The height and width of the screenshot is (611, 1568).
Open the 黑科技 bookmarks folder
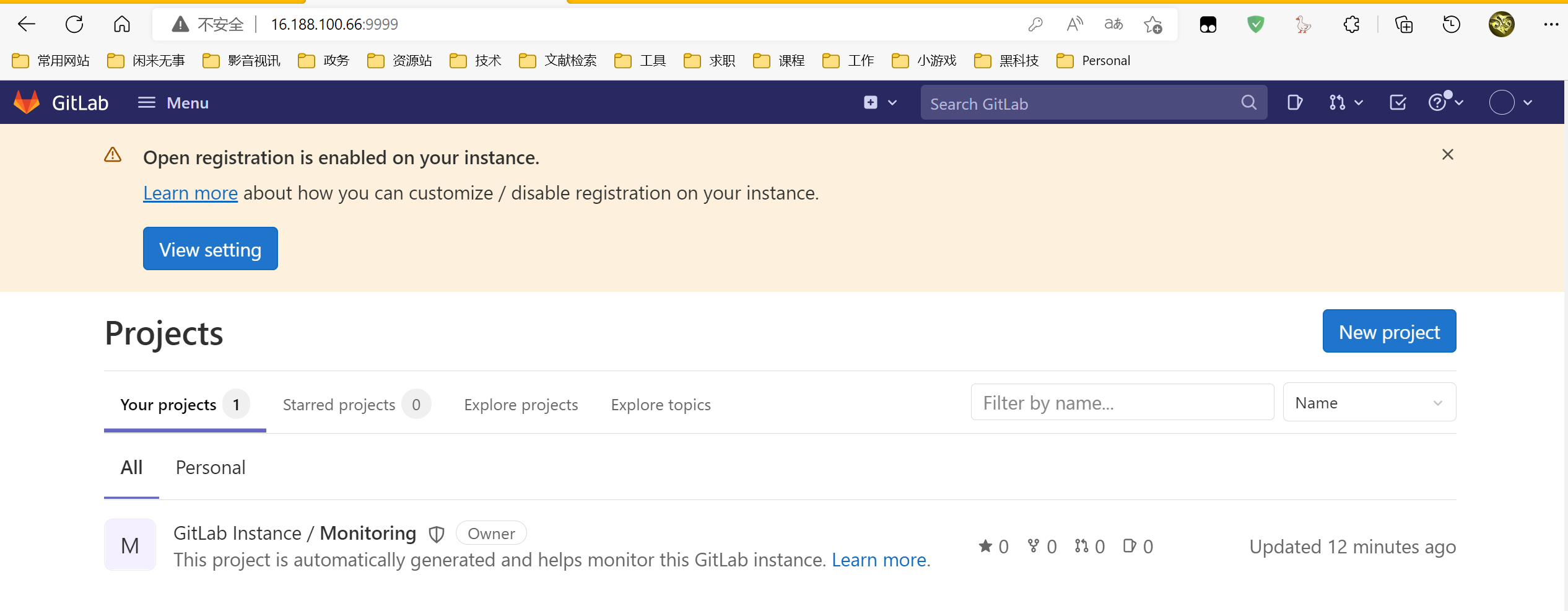(x=1006, y=61)
